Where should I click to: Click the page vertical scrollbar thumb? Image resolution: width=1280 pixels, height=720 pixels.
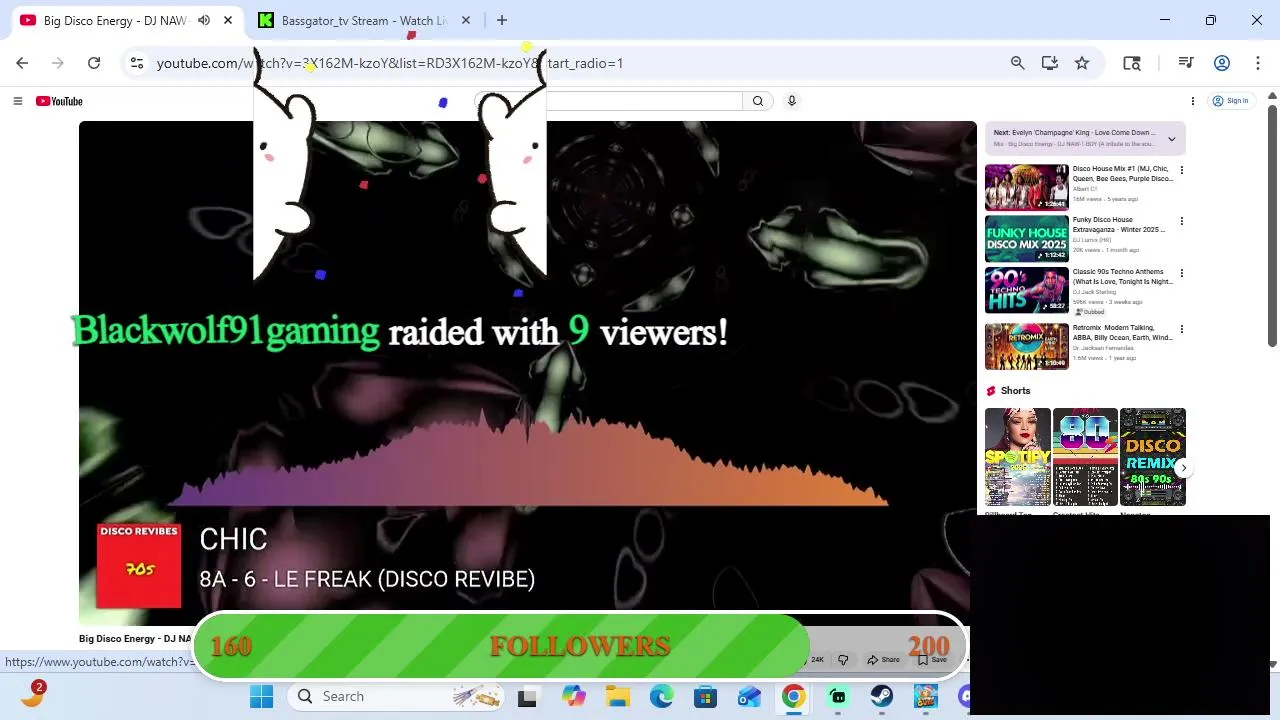[1272, 225]
